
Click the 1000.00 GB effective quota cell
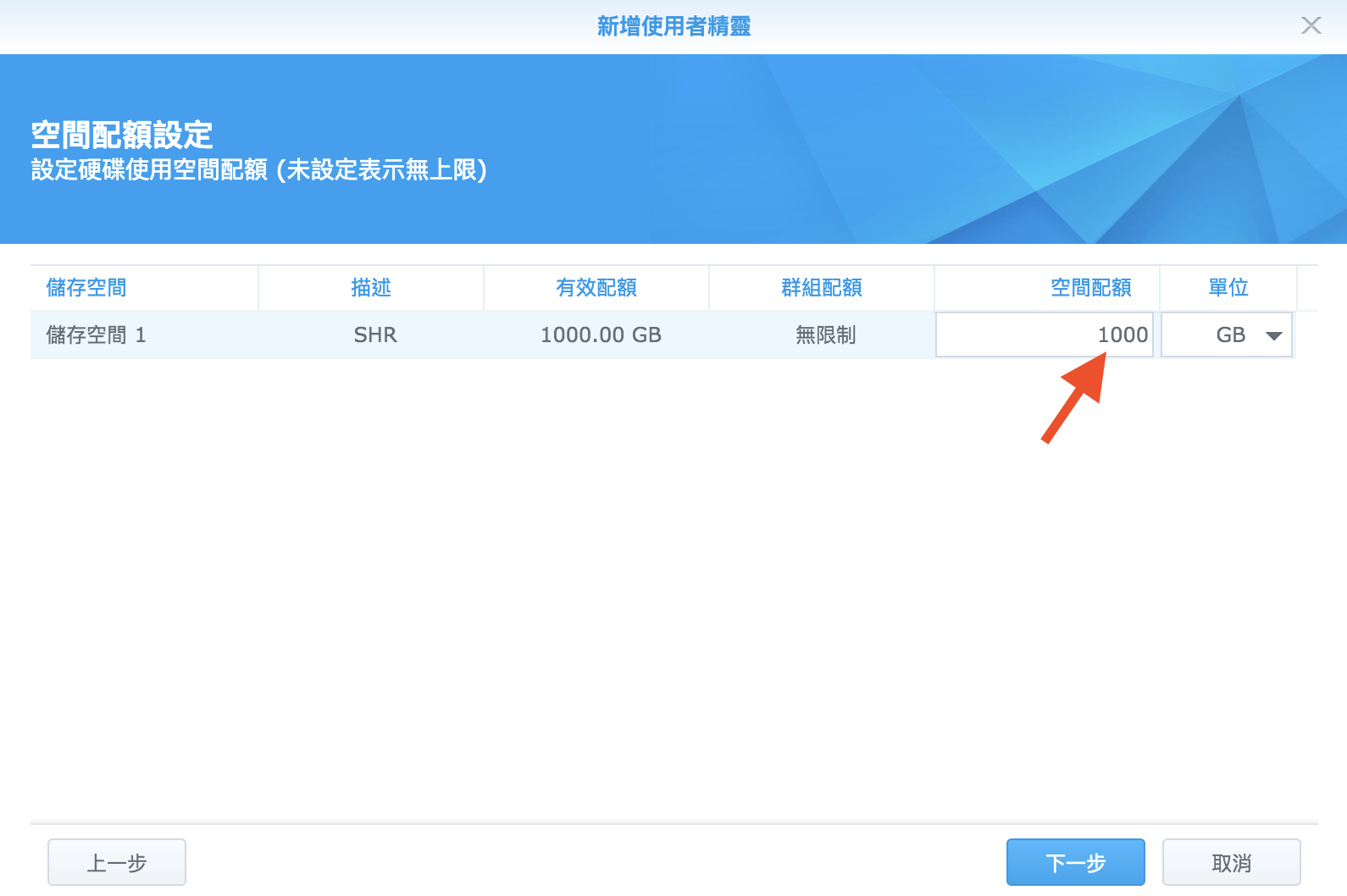click(601, 335)
